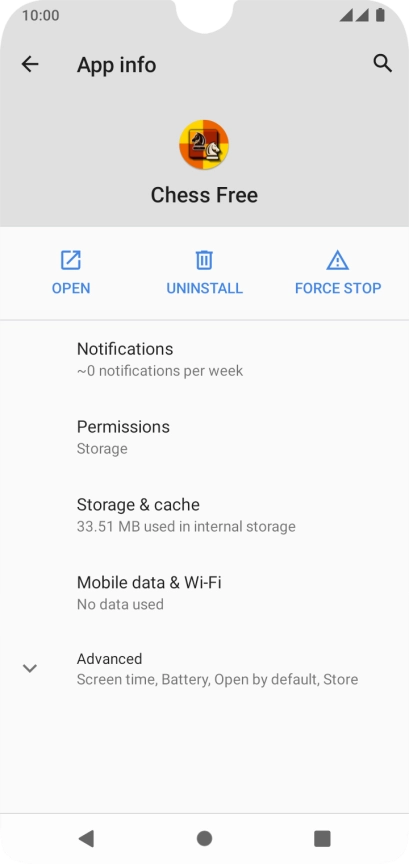
Task: Tap the Android back triangle button
Action: click(x=86, y=839)
